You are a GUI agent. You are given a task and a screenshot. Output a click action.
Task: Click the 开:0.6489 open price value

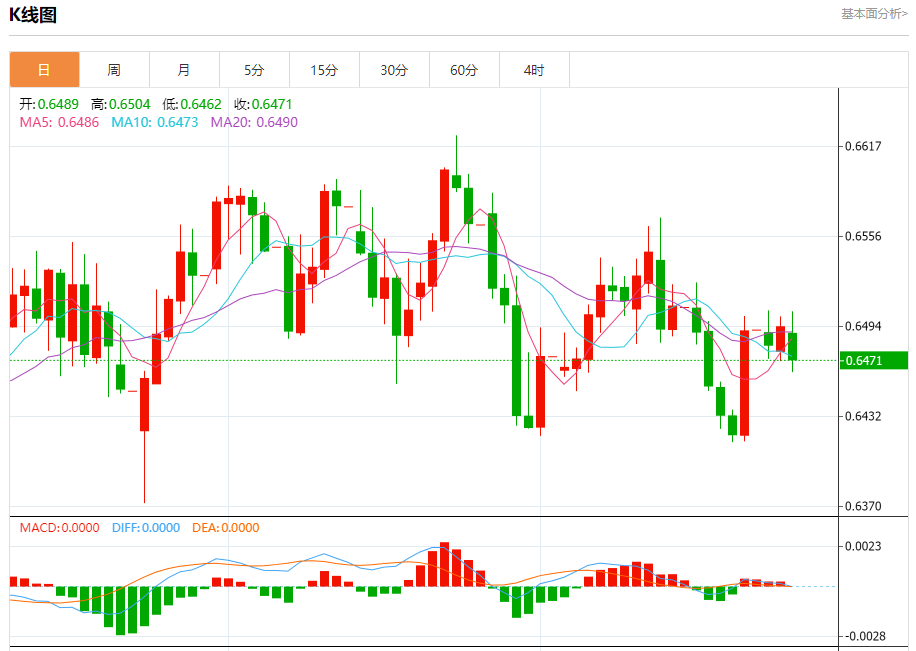pos(49,104)
